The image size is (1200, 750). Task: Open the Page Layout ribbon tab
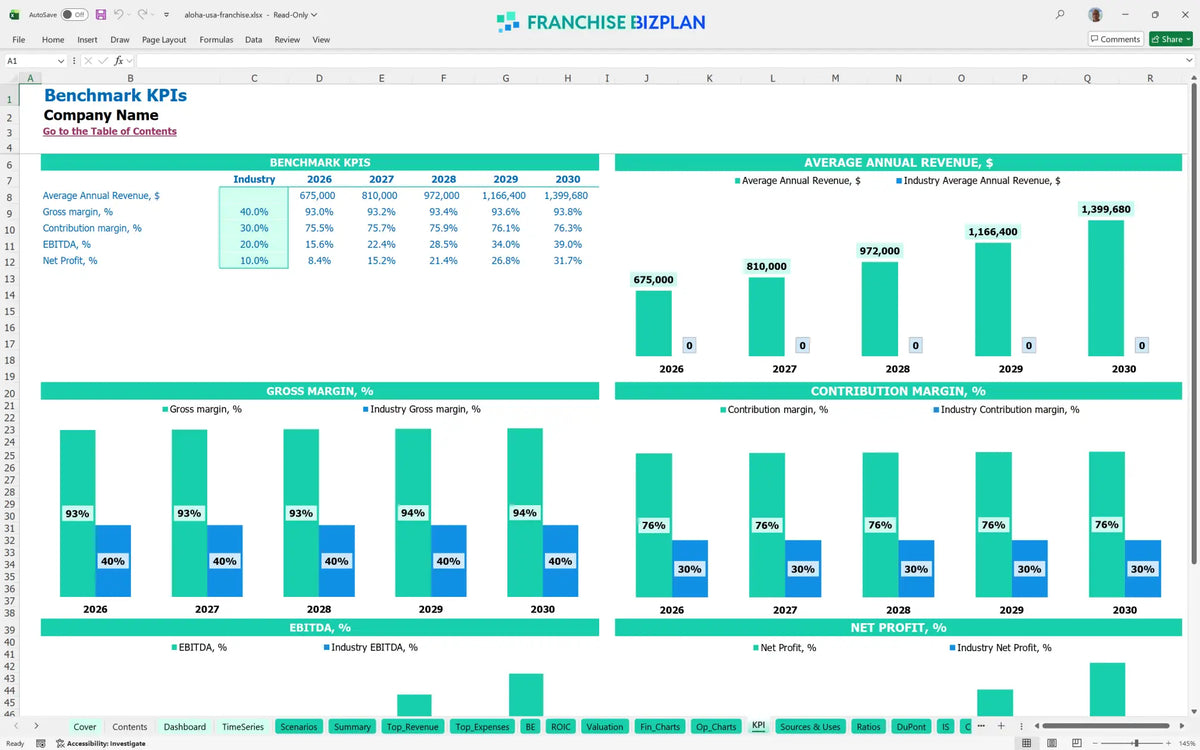(164, 40)
